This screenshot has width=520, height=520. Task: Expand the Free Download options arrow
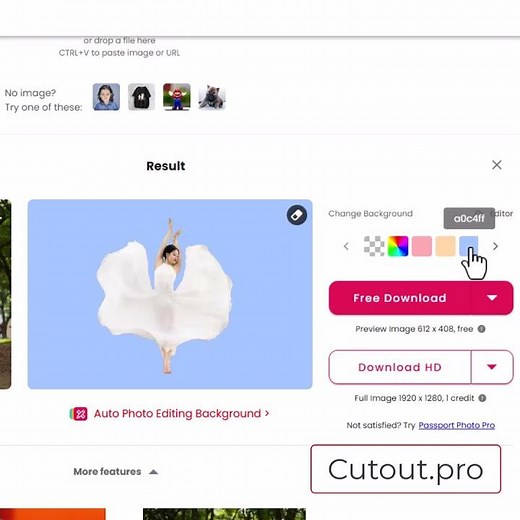[x=492, y=298]
